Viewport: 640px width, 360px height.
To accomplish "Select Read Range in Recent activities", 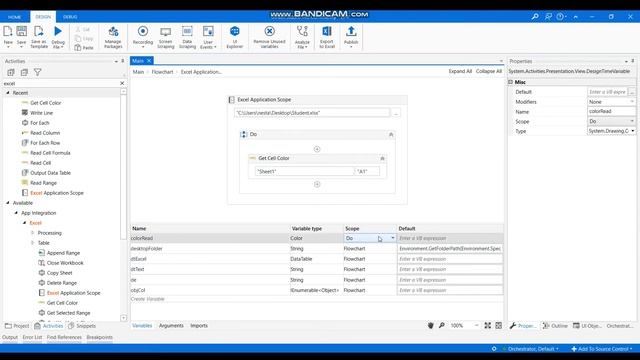I will [43, 183].
